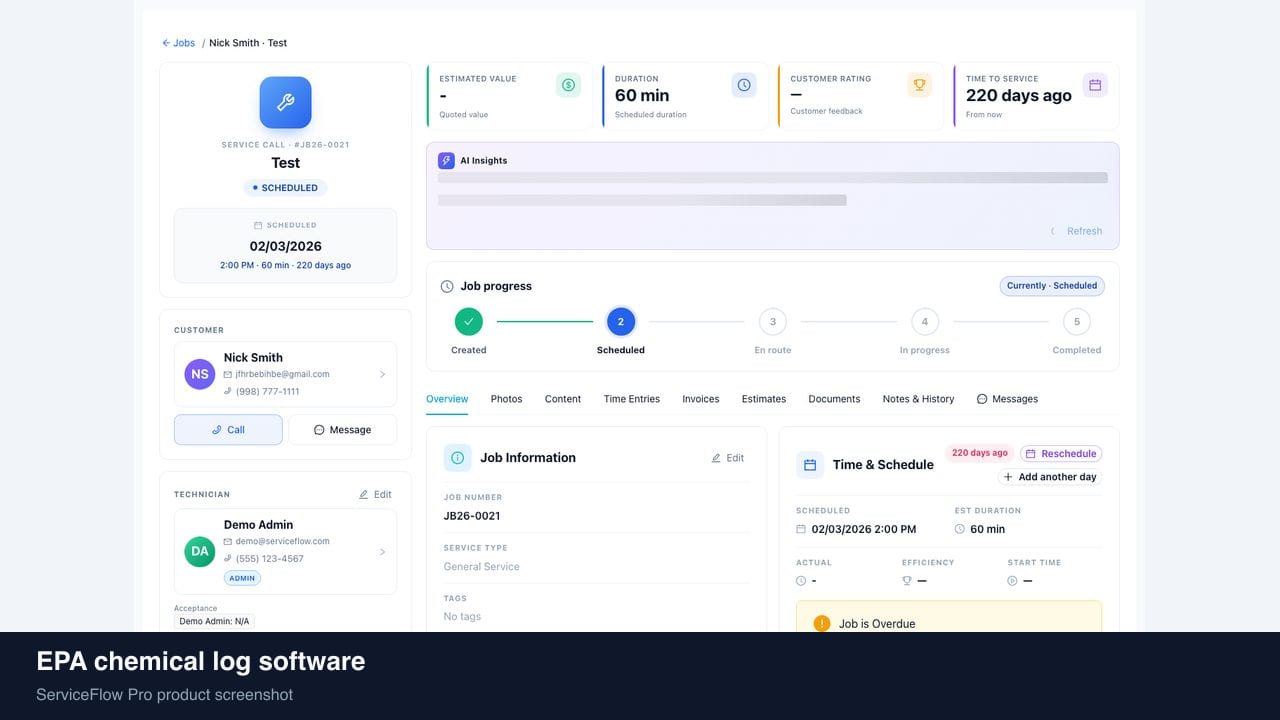Open the Messages tab
This screenshot has width=1280, height=720.
click(1007, 399)
